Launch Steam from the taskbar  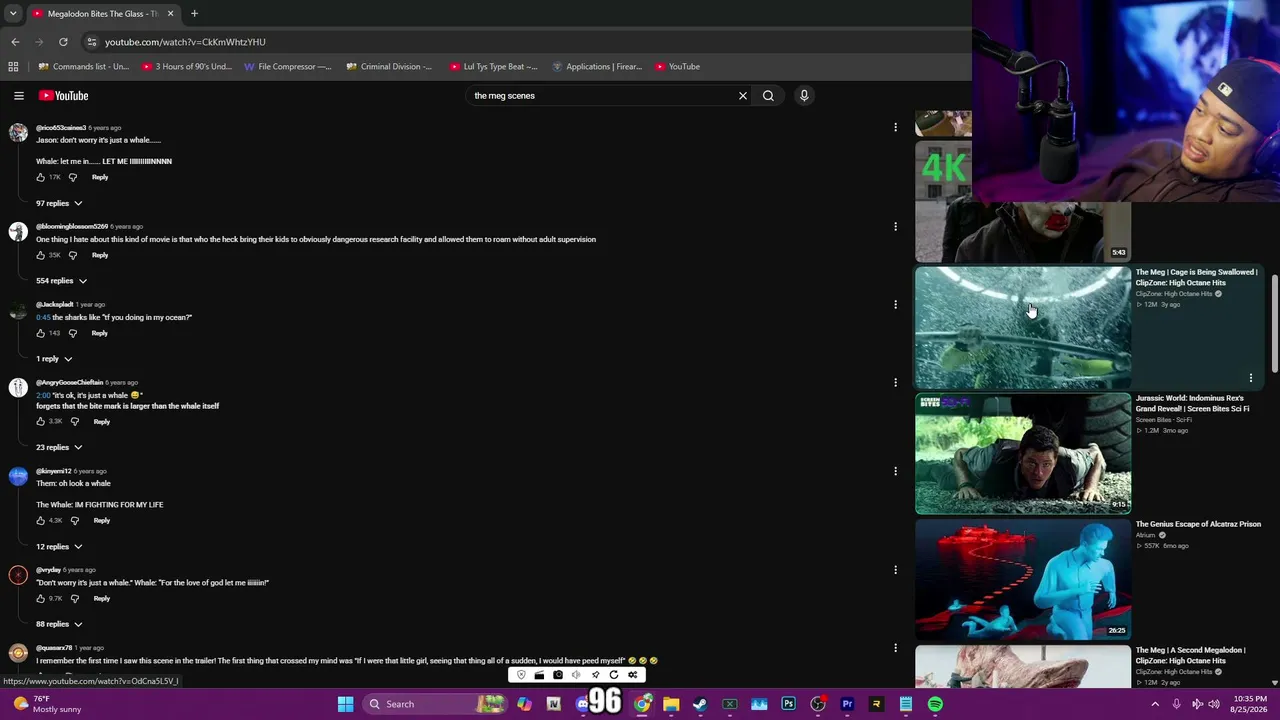pyautogui.click(x=700, y=704)
